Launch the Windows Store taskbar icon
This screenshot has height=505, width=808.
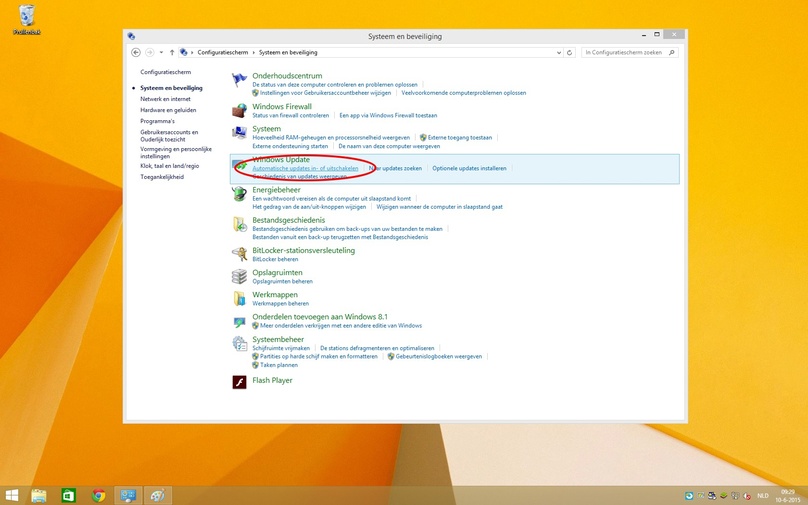pos(69,495)
